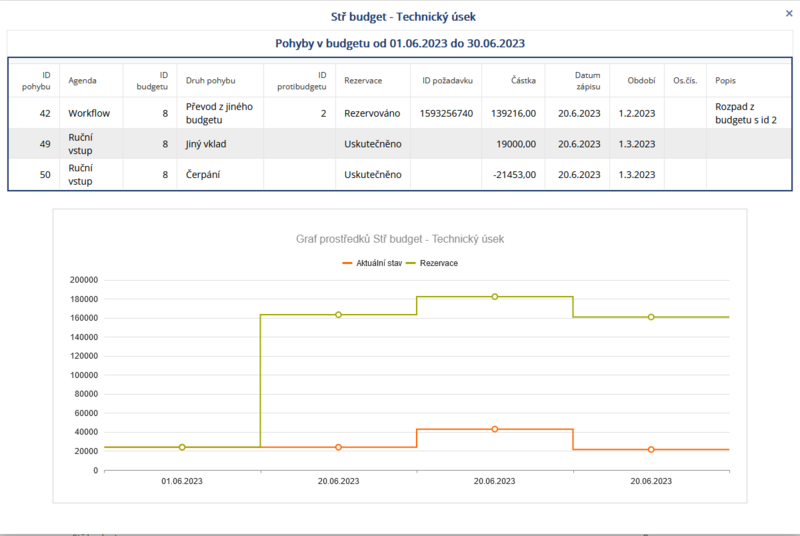Click the Částka column header
Viewport: 800px width, 536px height.
pyautogui.click(x=523, y=81)
